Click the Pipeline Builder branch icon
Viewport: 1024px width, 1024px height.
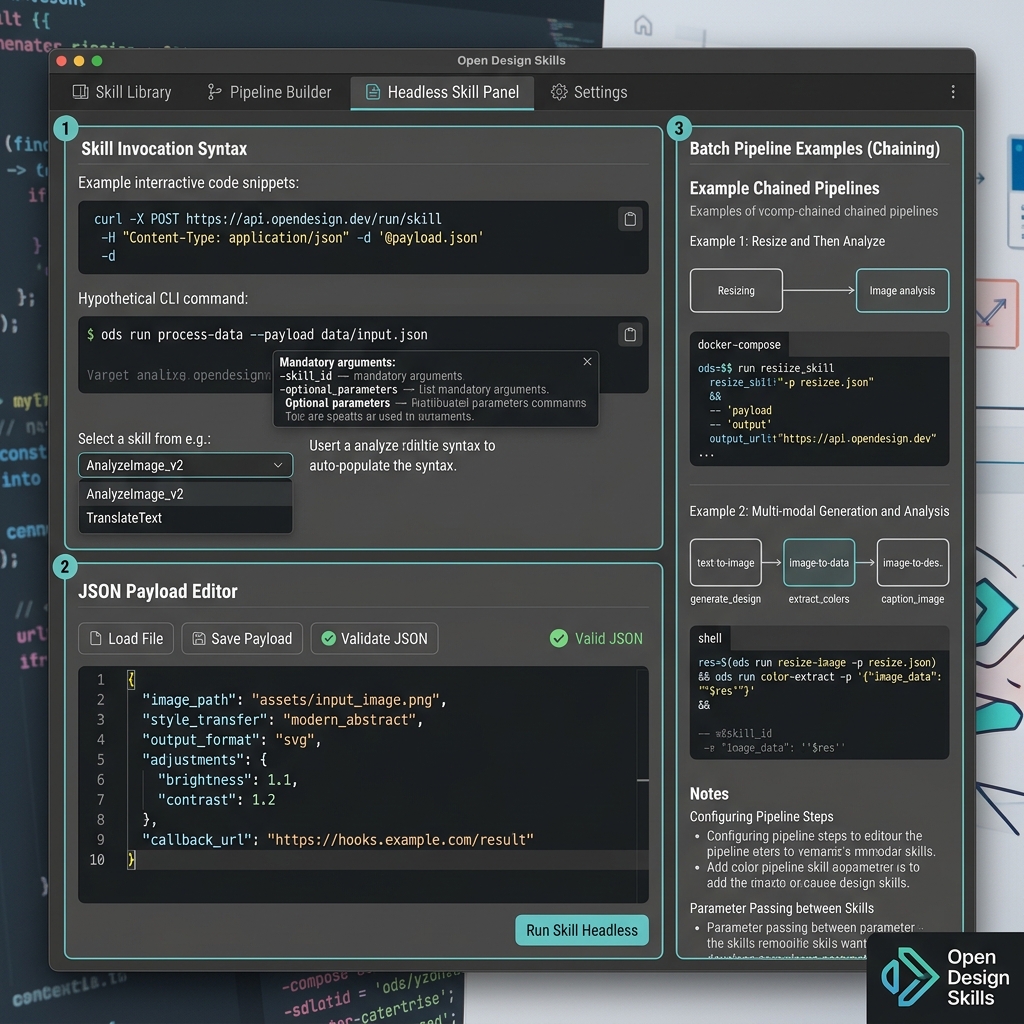point(214,92)
